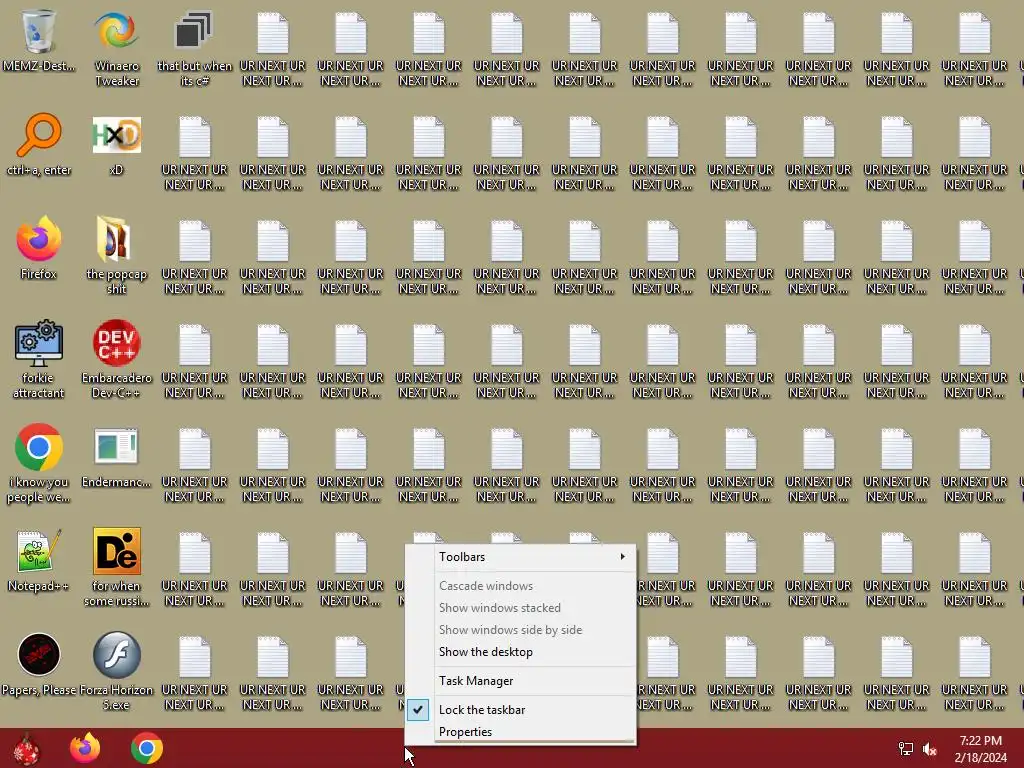Open Chrome from the taskbar
The width and height of the screenshot is (1024, 768).
point(147,748)
